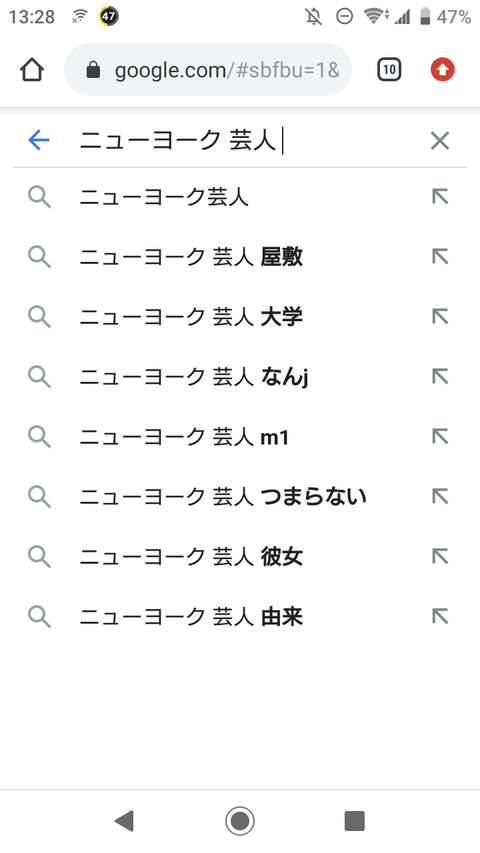Viewport: 480px width, 853px height.
Task: Select the suggestion ニューヨーク 芸人 由来
Action: (x=240, y=616)
